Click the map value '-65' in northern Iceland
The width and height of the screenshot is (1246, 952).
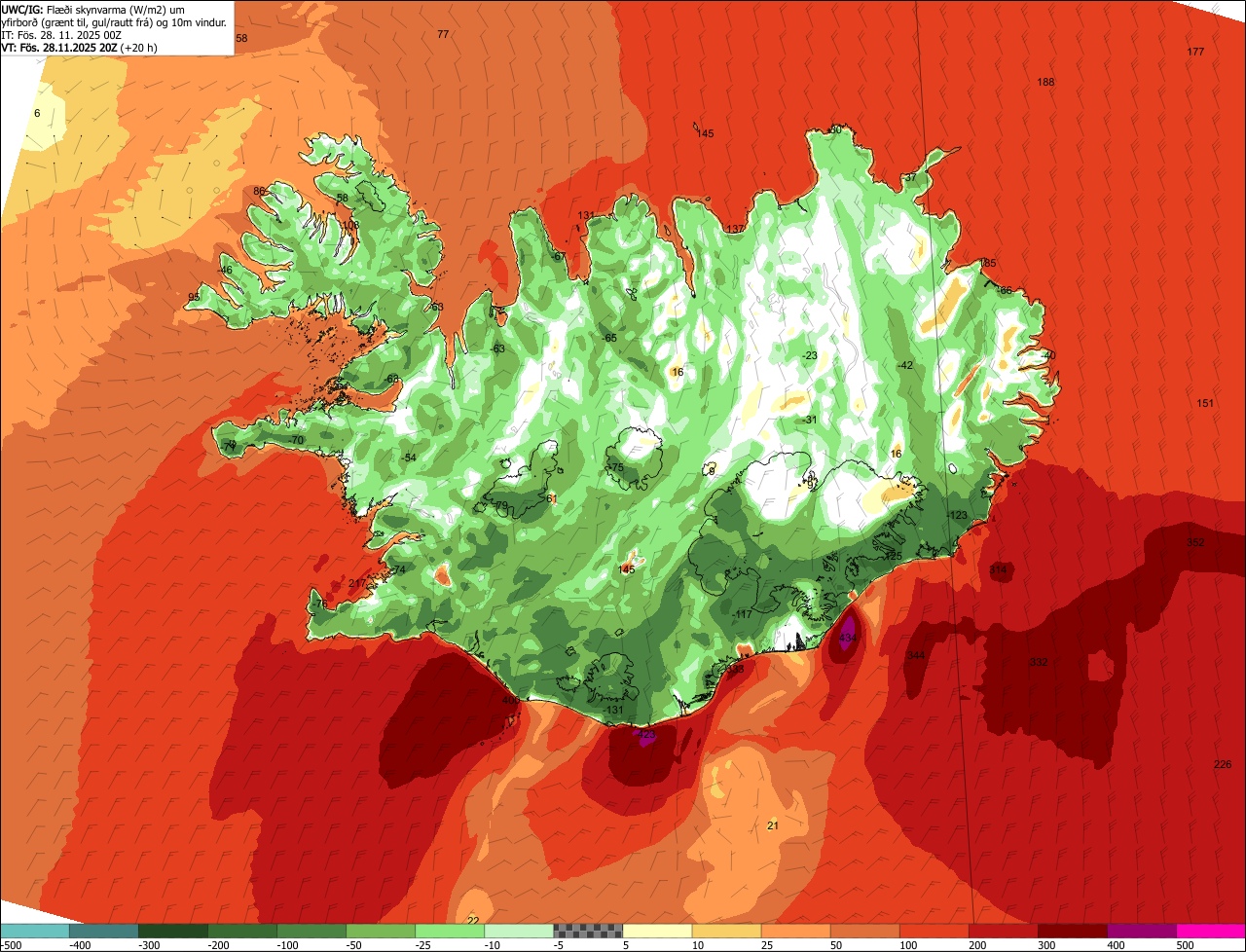coord(609,338)
